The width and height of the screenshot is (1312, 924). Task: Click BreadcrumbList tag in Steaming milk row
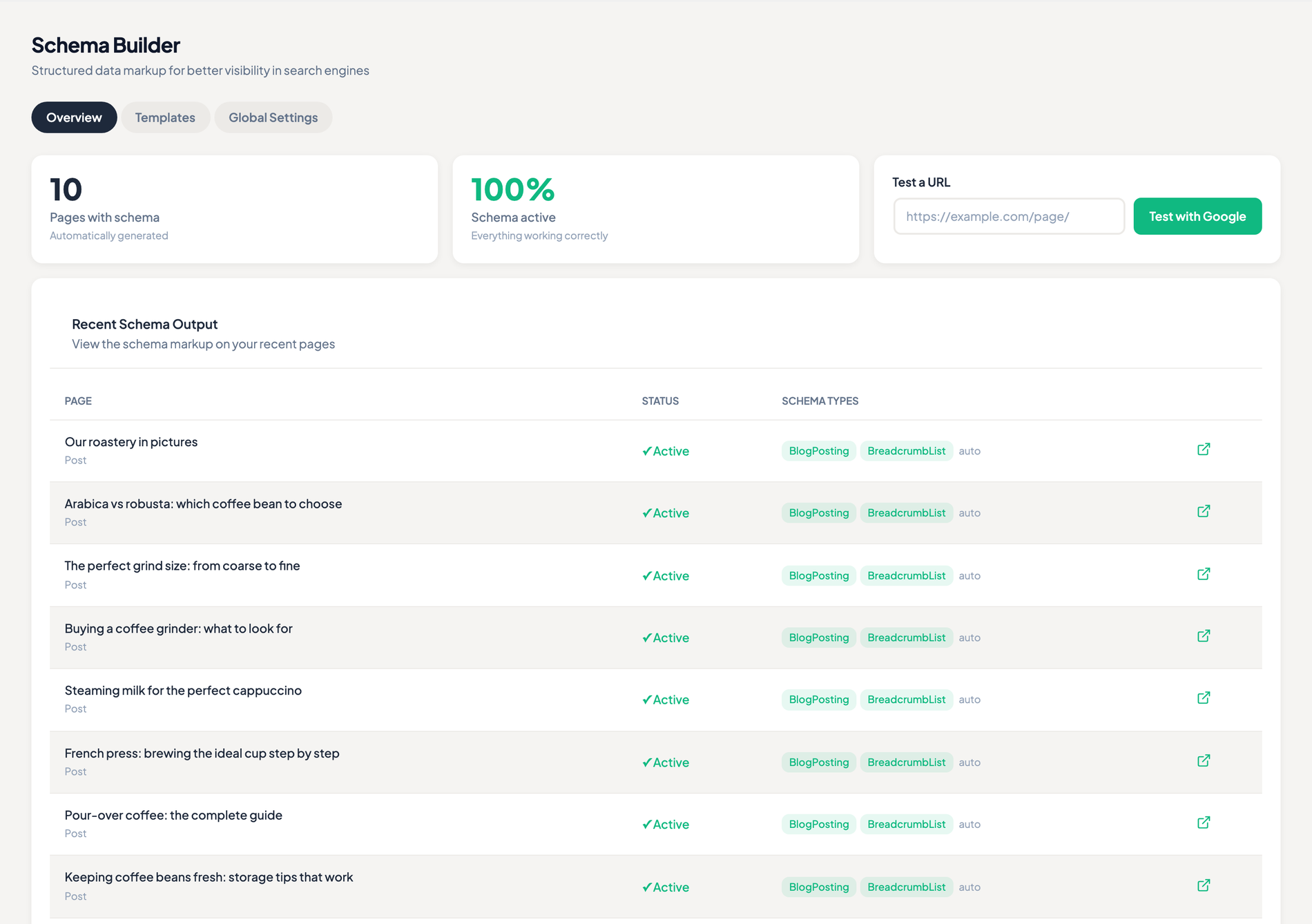pyautogui.click(x=907, y=700)
